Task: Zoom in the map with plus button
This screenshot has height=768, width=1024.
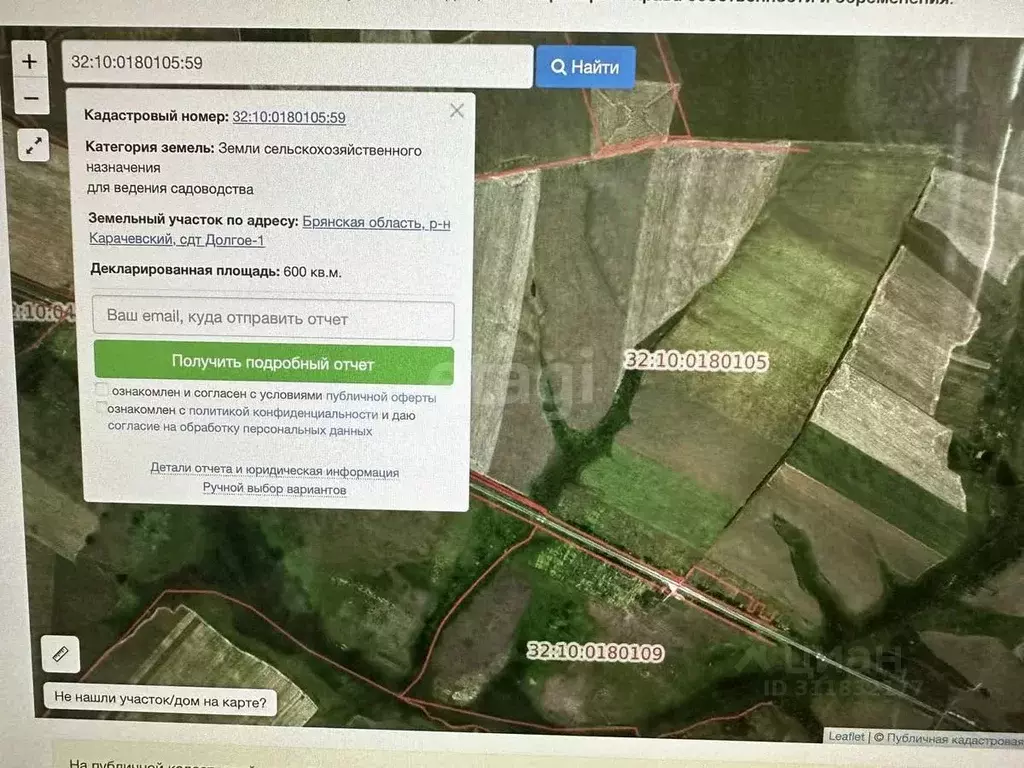Action: coord(30,62)
